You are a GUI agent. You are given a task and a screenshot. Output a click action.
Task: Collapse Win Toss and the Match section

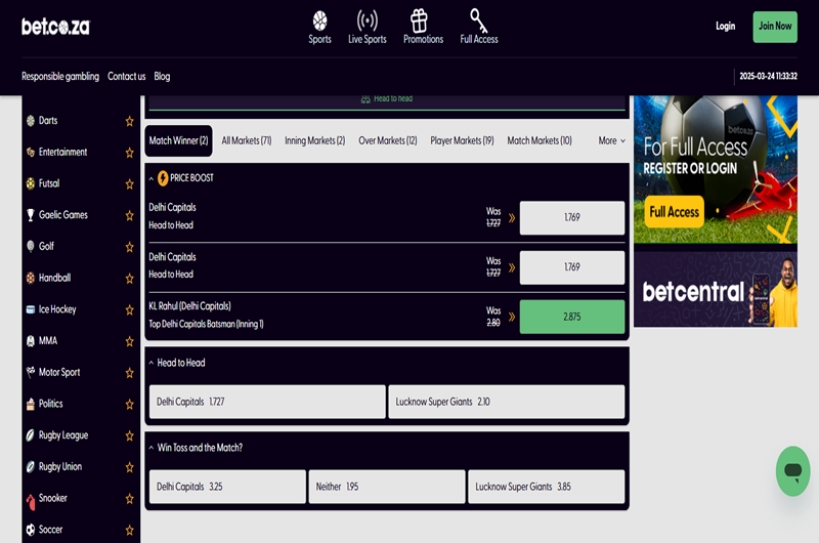point(151,447)
